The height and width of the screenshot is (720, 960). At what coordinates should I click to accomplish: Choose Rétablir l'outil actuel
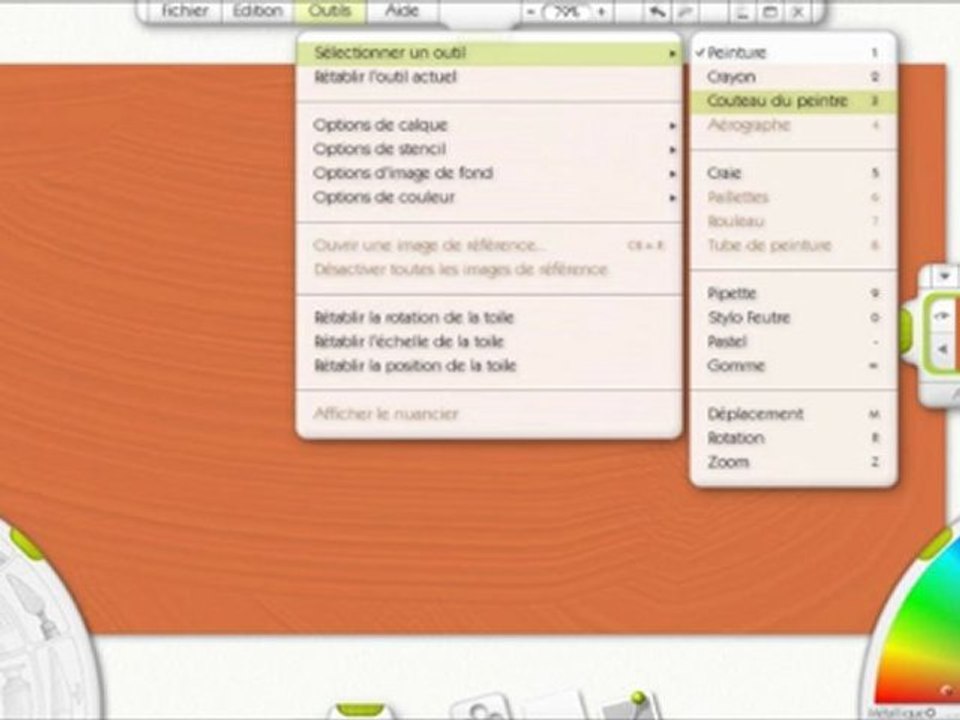click(x=489, y=77)
